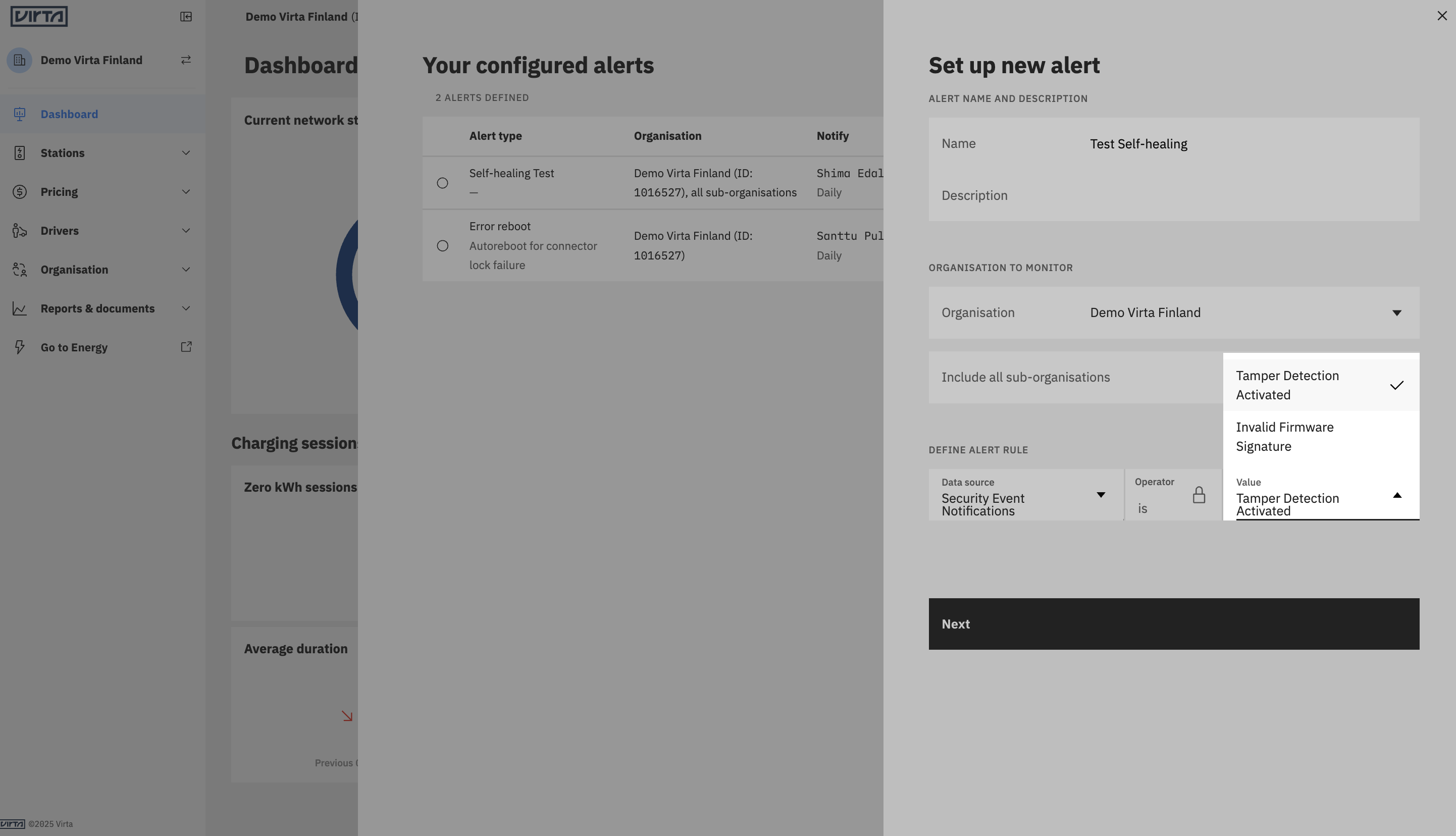
Task: Click the red downward arrow in the Average duration card
Action: [347, 716]
